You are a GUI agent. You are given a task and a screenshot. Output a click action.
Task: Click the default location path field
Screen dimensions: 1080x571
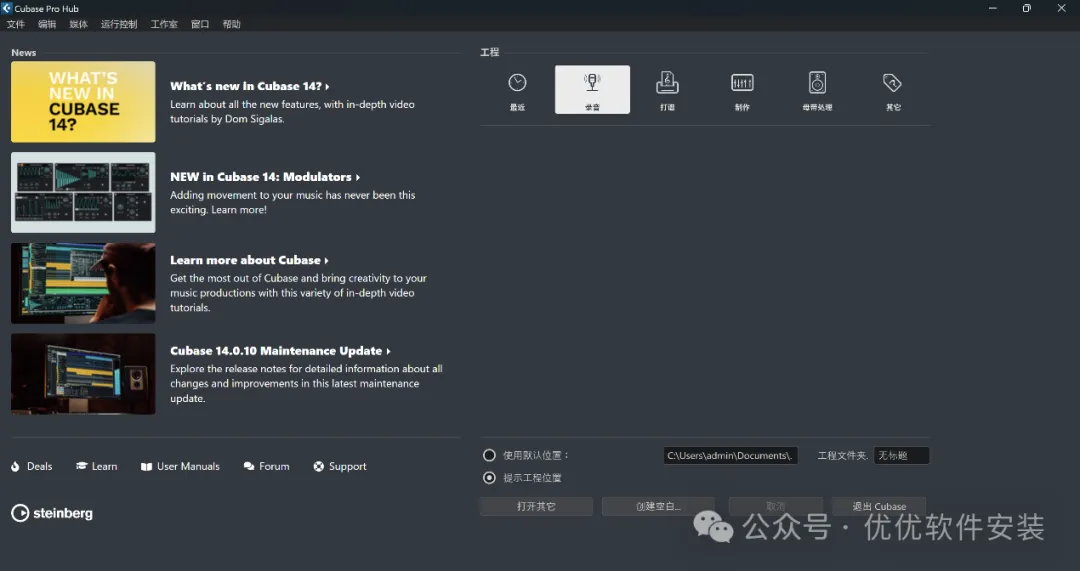coord(730,455)
